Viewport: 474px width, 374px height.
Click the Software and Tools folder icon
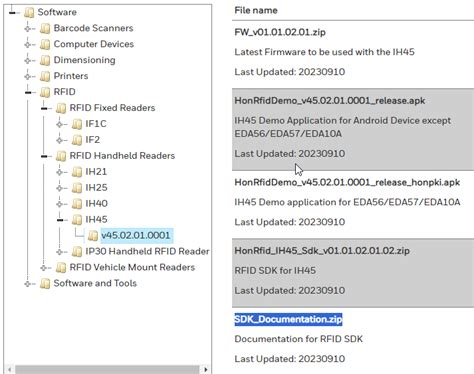tap(45, 284)
